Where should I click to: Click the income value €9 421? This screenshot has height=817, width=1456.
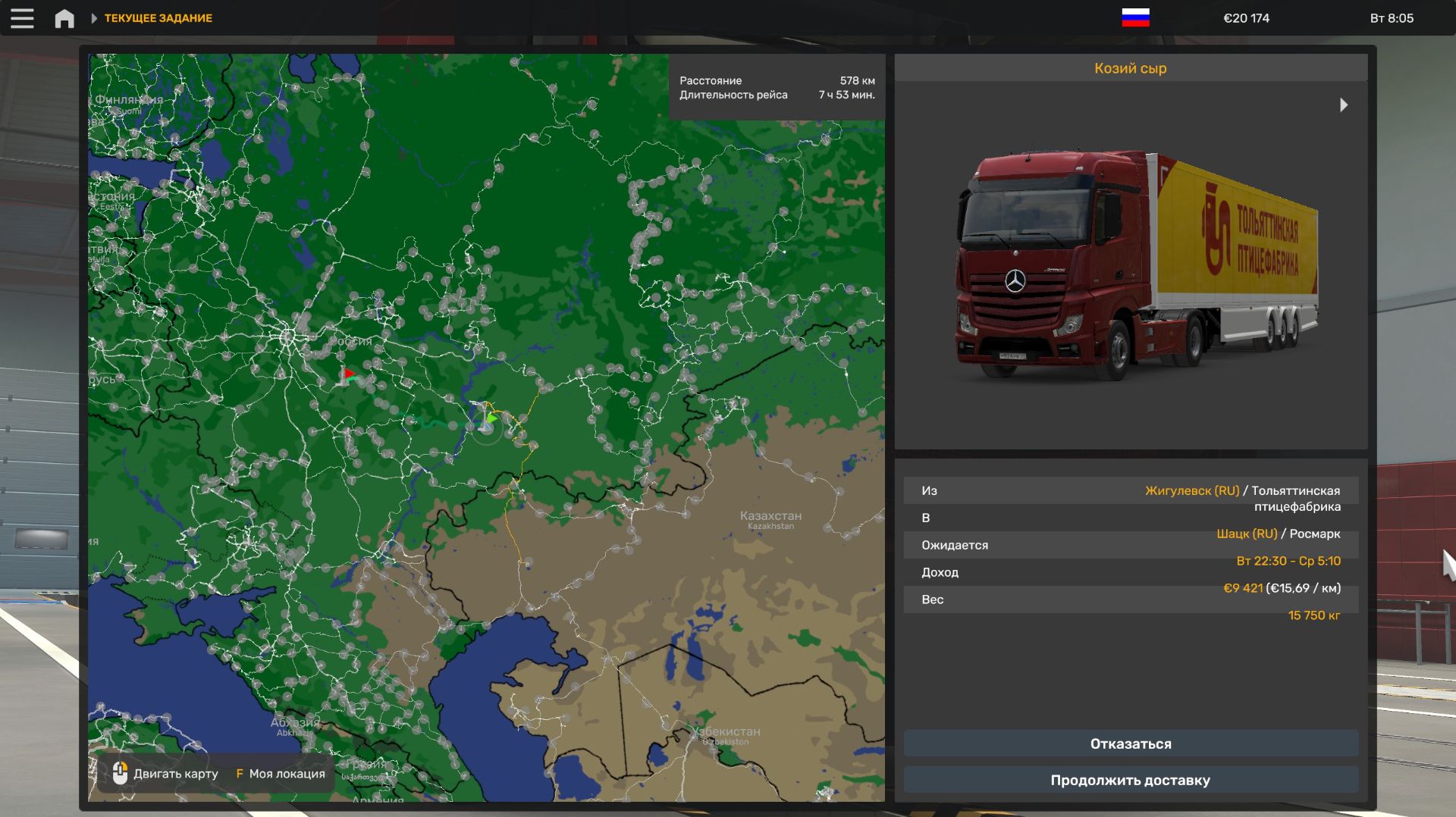coord(1243,588)
